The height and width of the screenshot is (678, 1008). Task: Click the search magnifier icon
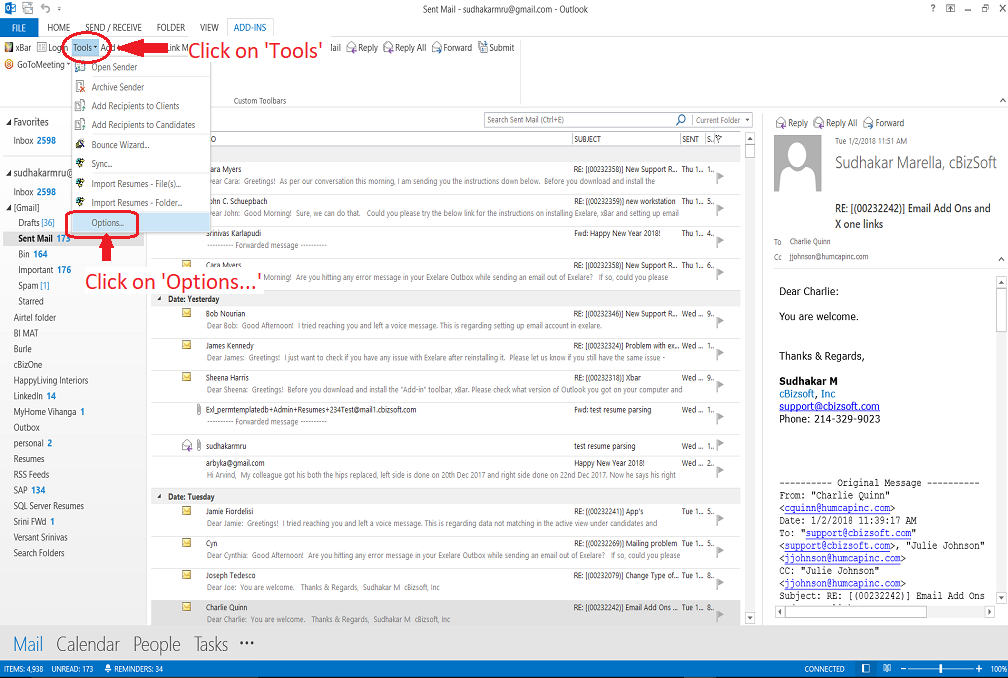[x=681, y=120]
